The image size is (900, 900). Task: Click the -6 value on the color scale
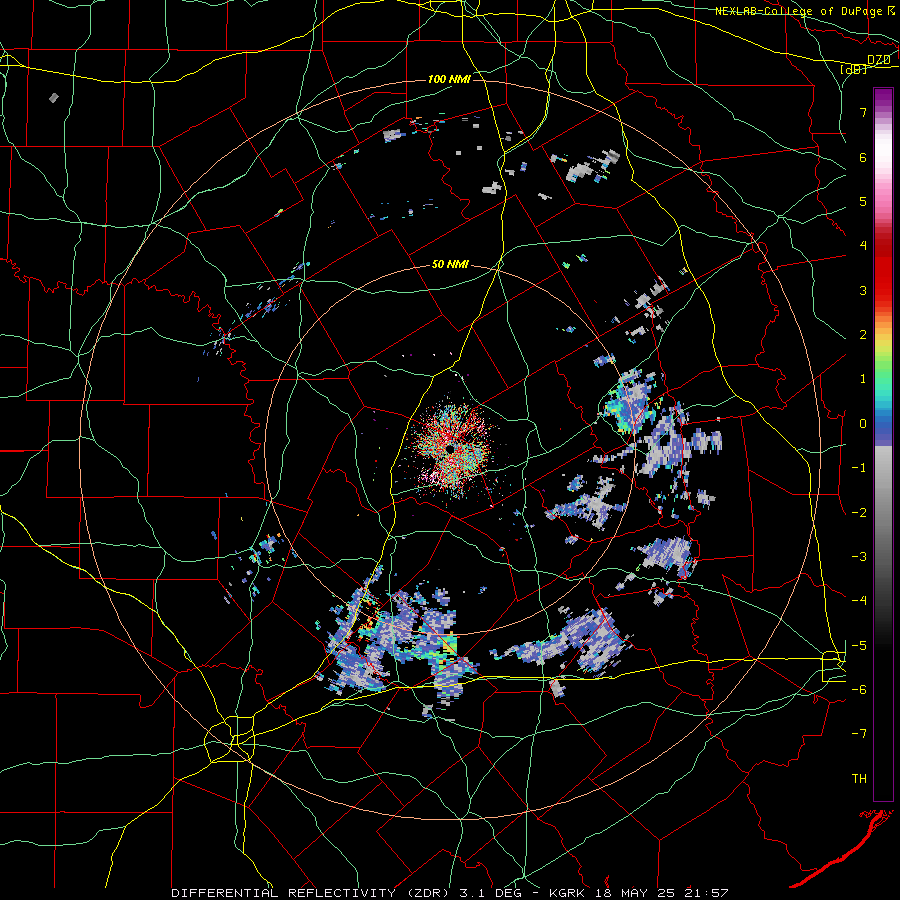(859, 690)
